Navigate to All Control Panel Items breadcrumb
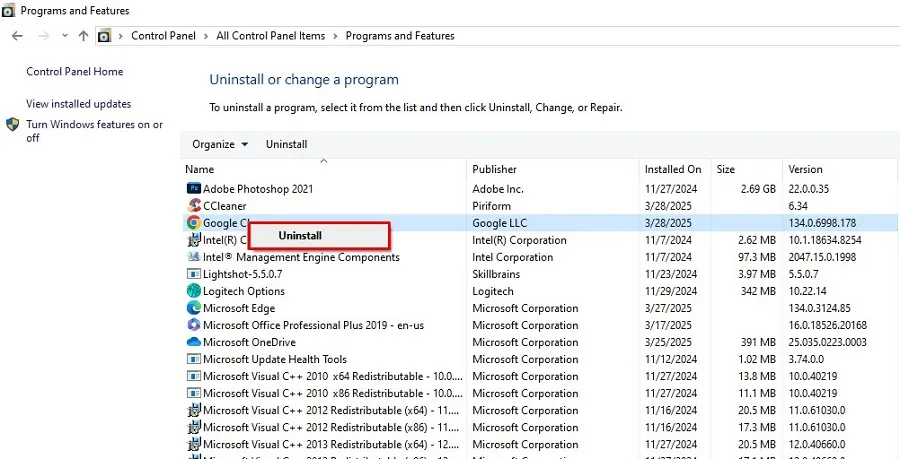The width and height of the screenshot is (900, 459). point(270,36)
